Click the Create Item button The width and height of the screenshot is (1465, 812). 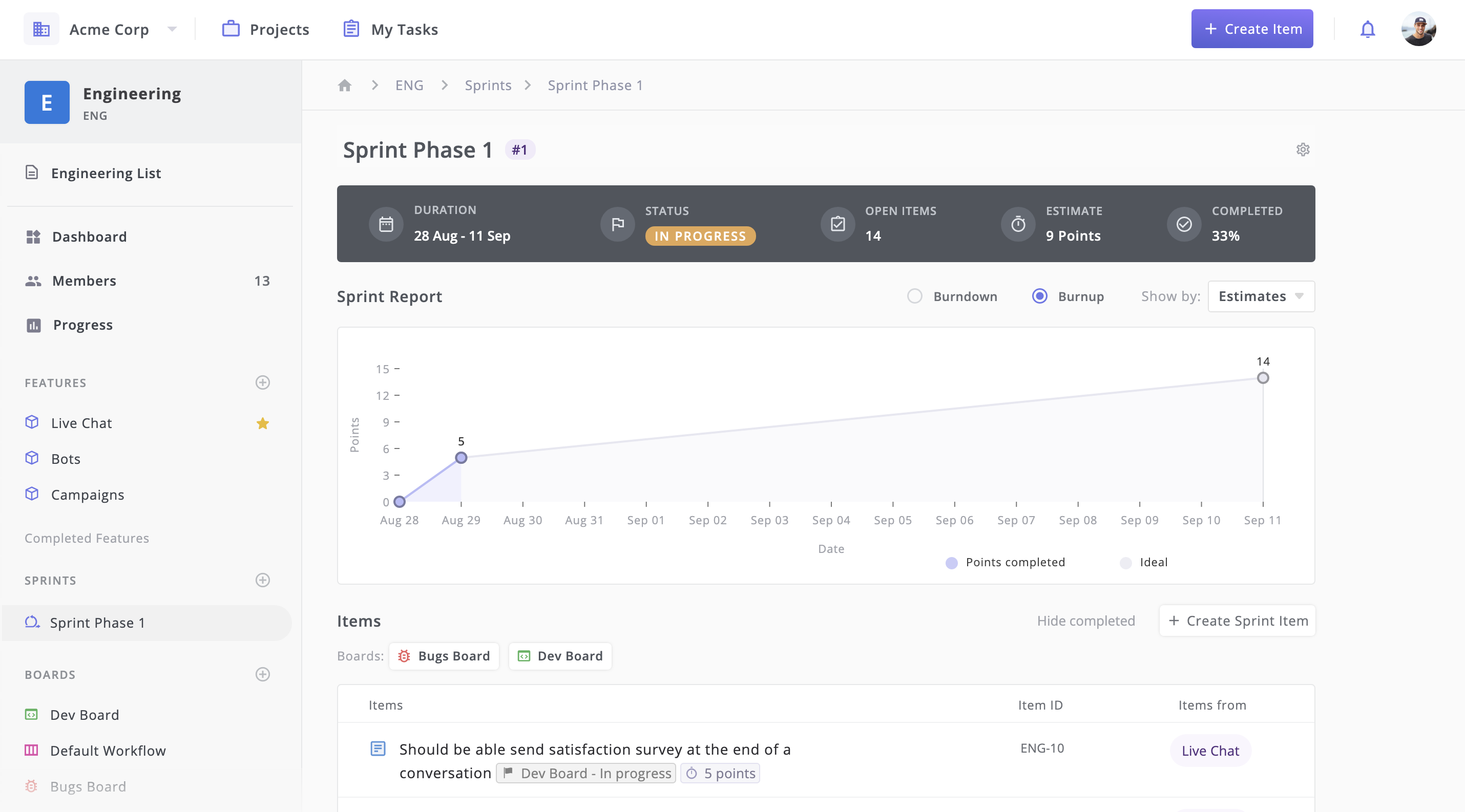(x=1252, y=29)
